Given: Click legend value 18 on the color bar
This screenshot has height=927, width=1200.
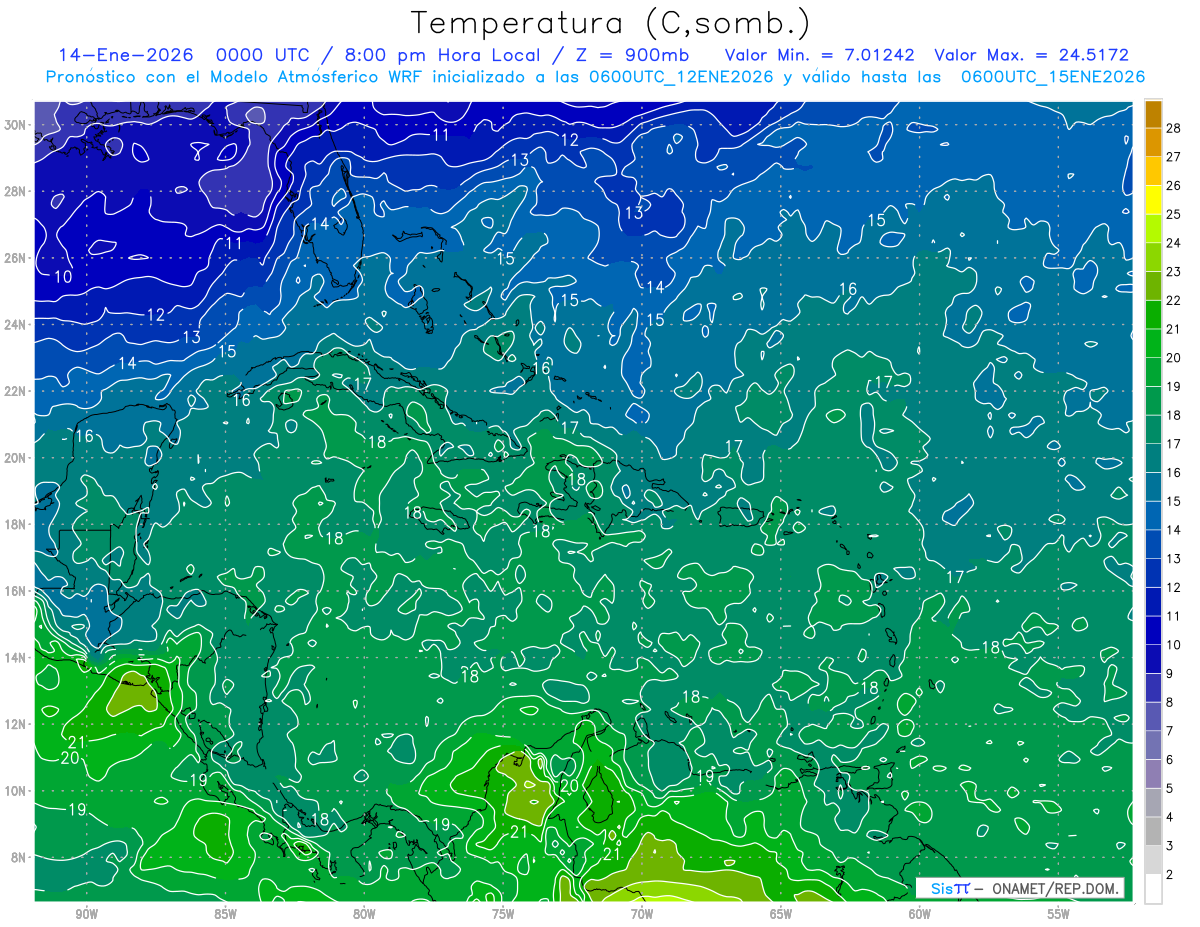Looking at the screenshot, I should (x=1174, y=415).
